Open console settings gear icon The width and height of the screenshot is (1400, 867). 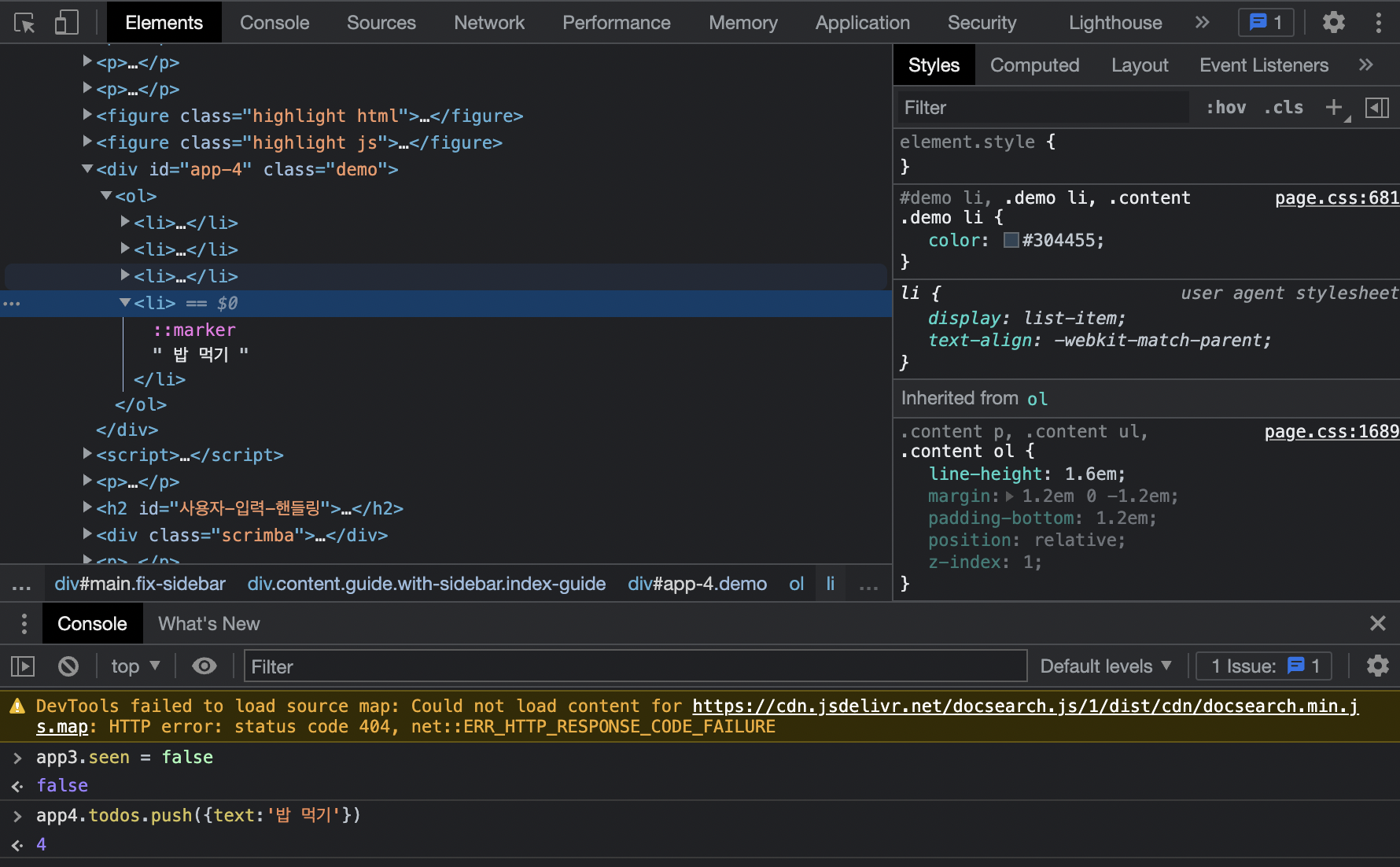click(1378, 666)
